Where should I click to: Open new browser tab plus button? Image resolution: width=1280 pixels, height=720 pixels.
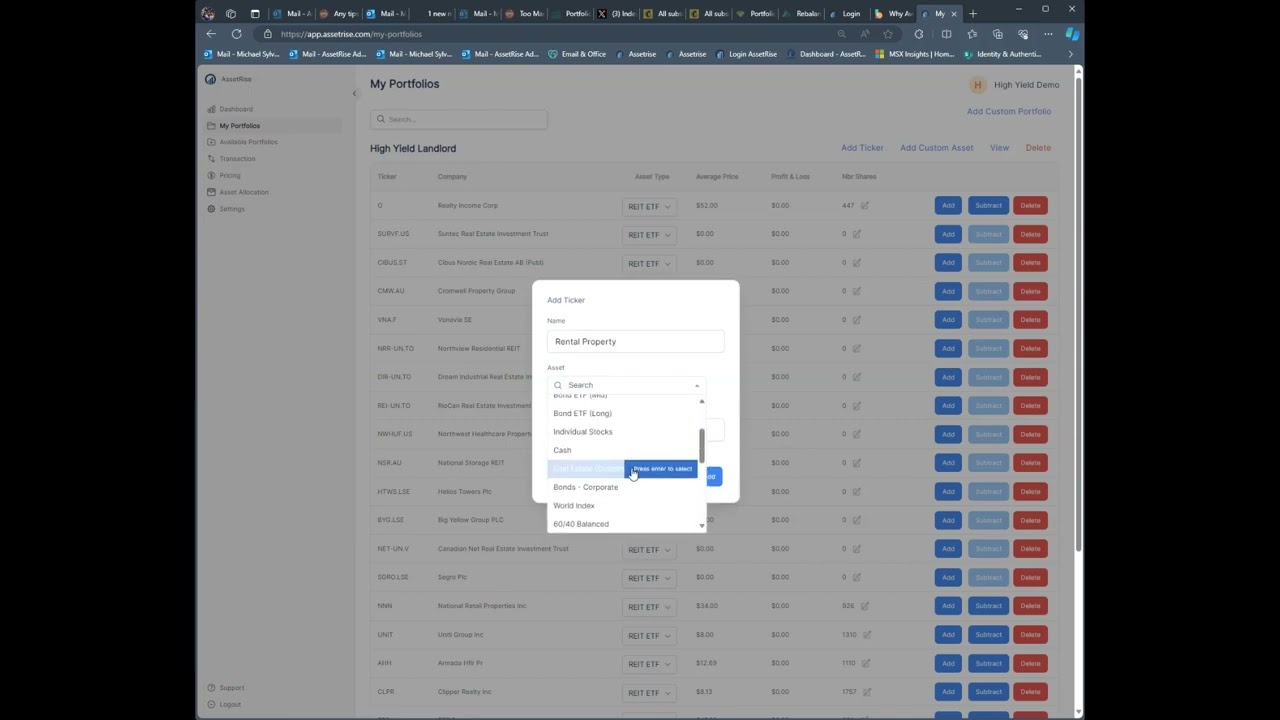point(973,14)
